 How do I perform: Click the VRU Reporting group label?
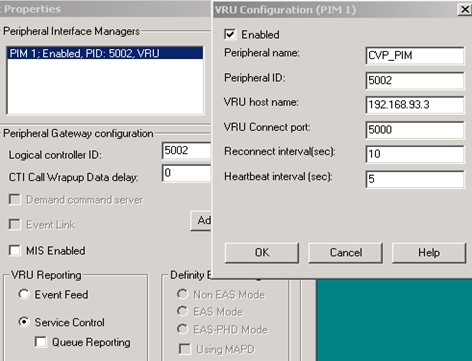[x=46, y=275]
